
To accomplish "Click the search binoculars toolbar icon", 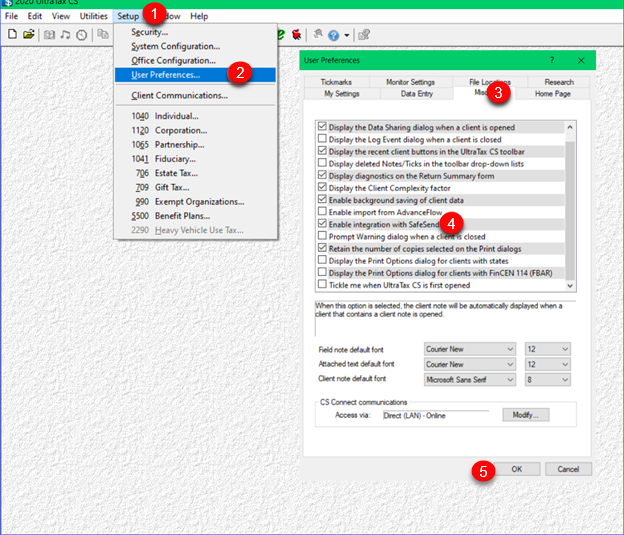I will click(318, 35).
